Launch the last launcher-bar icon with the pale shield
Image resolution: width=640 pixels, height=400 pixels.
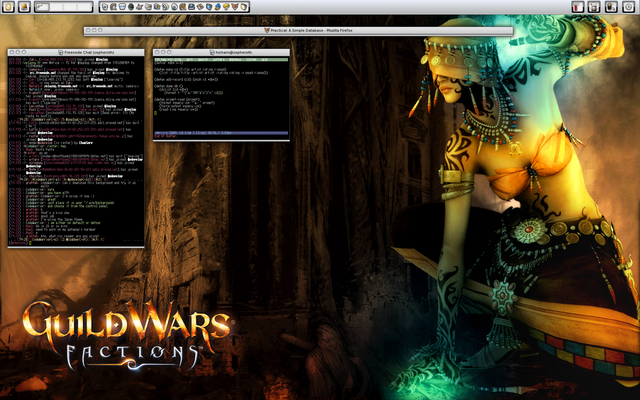(x=244, y=7)
